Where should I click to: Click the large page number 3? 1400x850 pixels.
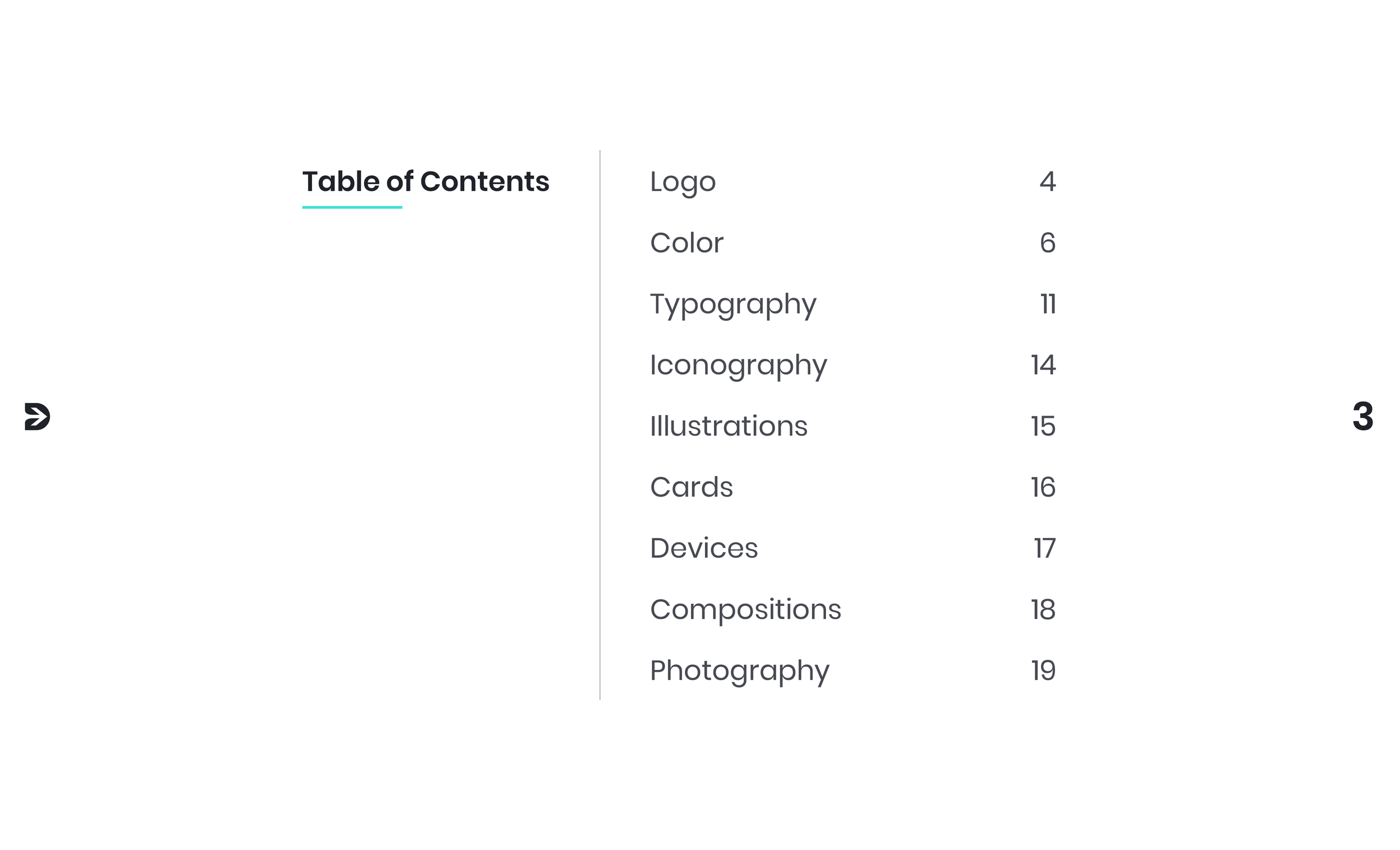1362,417
